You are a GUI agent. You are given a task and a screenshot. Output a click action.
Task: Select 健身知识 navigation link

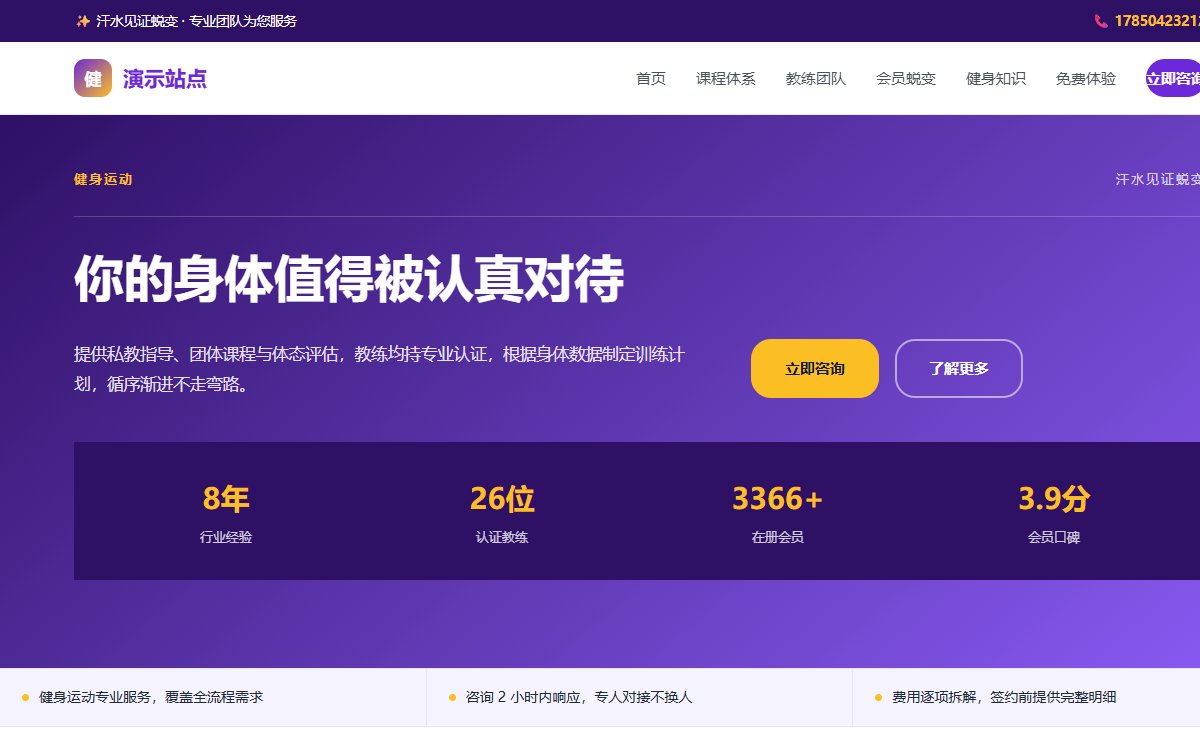(996, 78)
